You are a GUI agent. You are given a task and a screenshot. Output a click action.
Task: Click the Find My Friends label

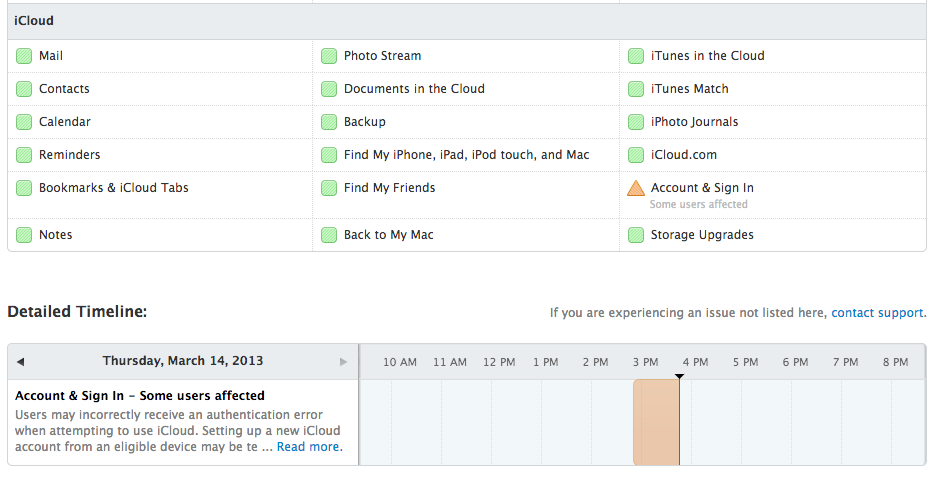point(389,188)
